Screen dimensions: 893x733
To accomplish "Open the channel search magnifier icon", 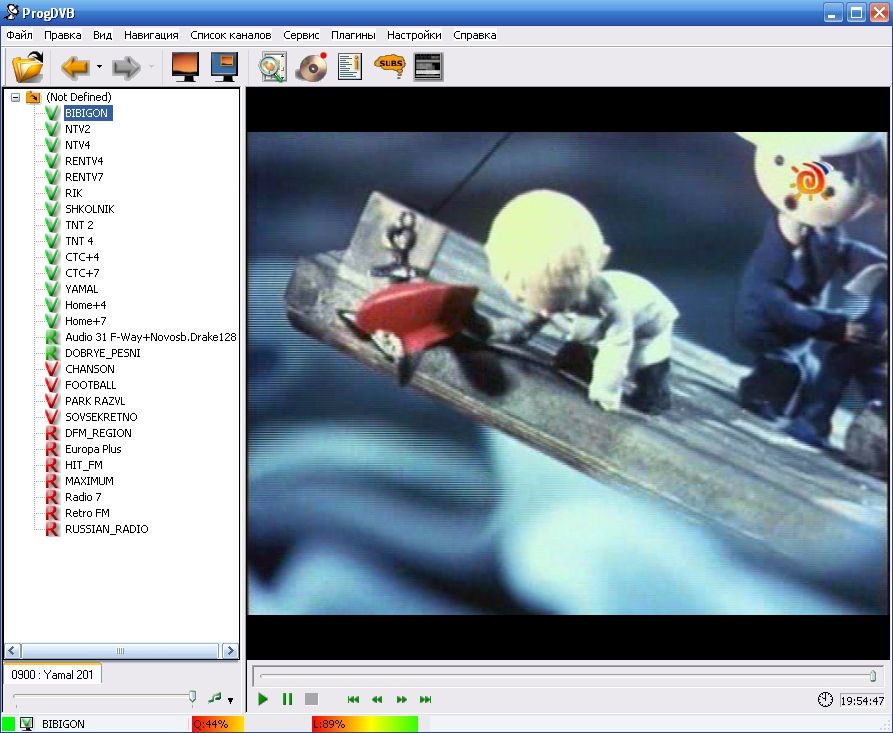I will tap(273, 67).
